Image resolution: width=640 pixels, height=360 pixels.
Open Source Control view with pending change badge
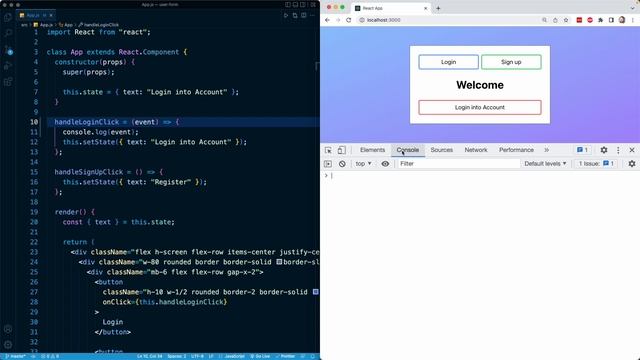8,50
